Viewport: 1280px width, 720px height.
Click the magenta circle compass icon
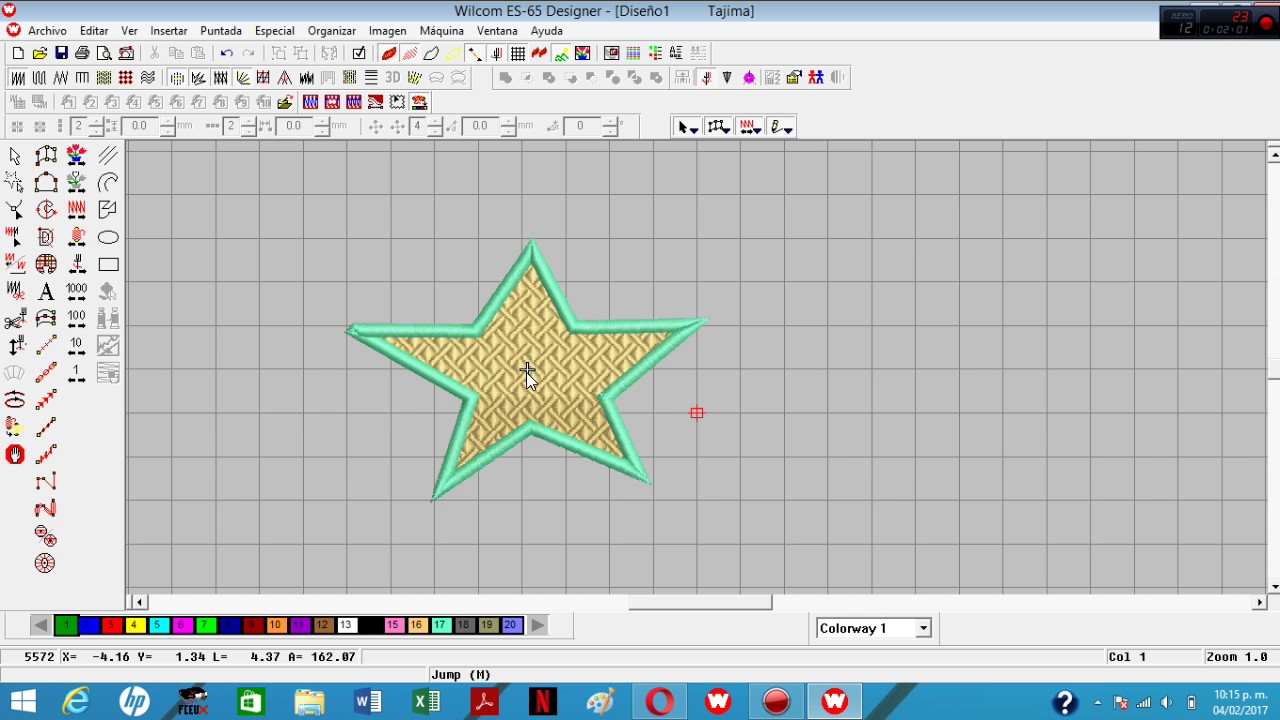point(749,77)
